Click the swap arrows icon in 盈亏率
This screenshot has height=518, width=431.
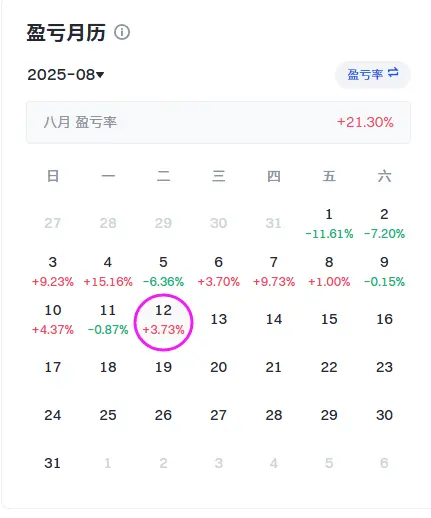click(x=393, y=72)
